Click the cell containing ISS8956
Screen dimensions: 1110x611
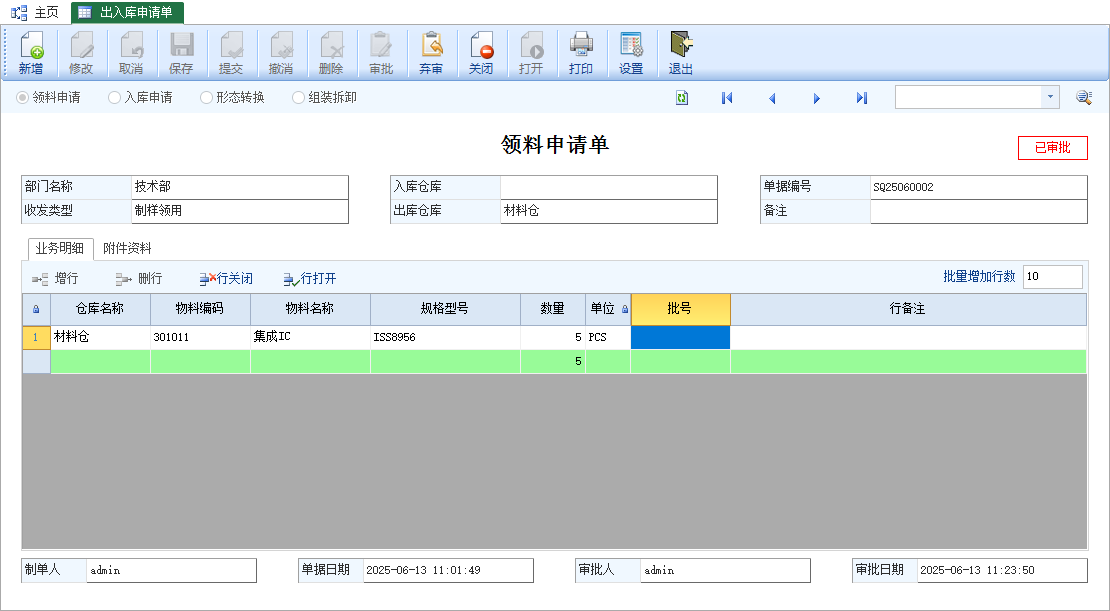pos(445,338)
